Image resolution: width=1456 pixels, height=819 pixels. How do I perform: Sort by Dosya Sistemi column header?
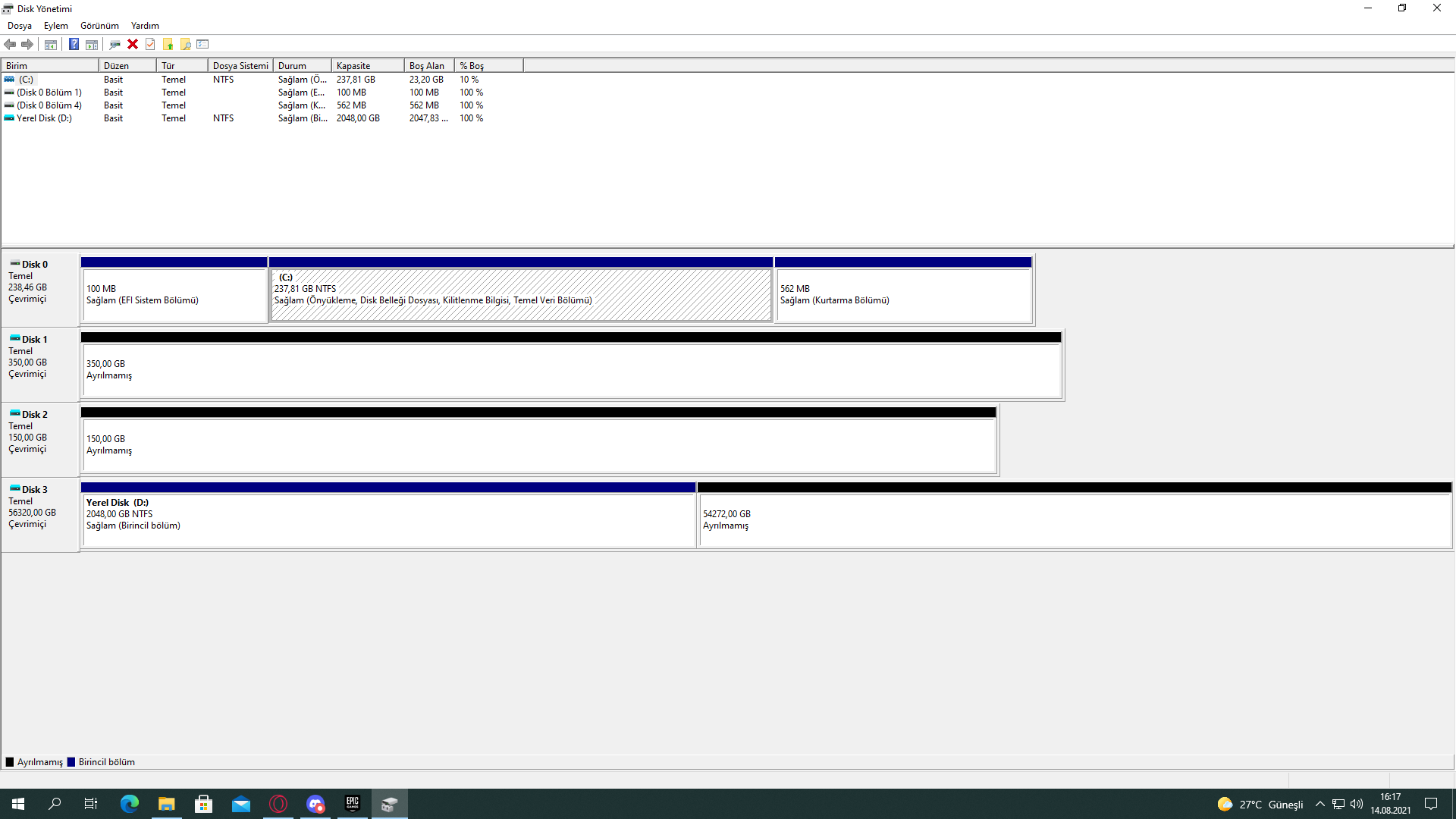point(240,66)
